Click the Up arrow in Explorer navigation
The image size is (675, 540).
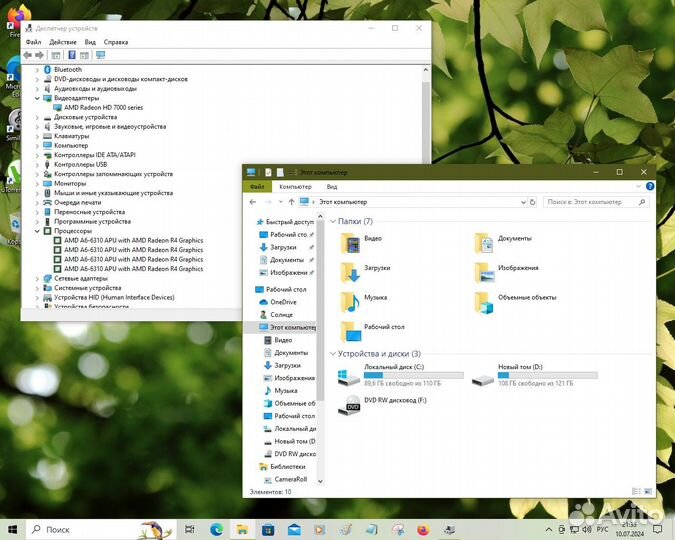tap(291, 202)
